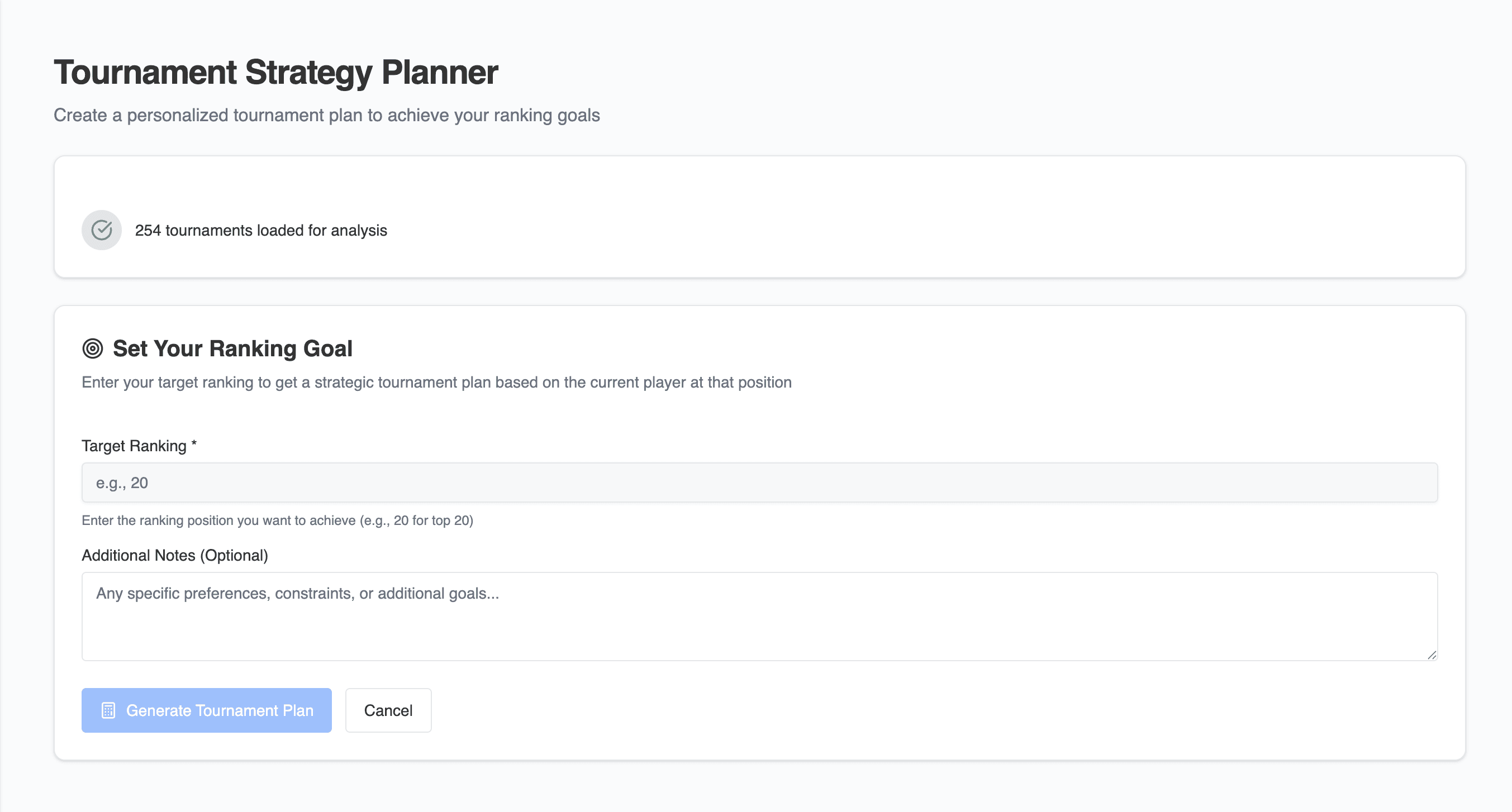Click the Target Ranking field label

pos(134,446)
